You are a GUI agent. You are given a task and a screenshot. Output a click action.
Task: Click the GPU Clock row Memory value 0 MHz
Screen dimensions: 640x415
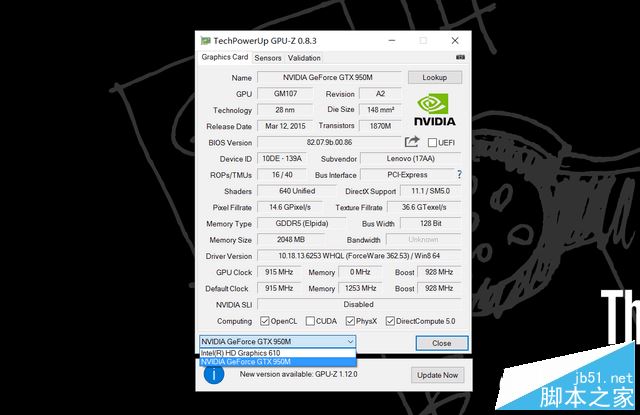click(x=360, y=272)
